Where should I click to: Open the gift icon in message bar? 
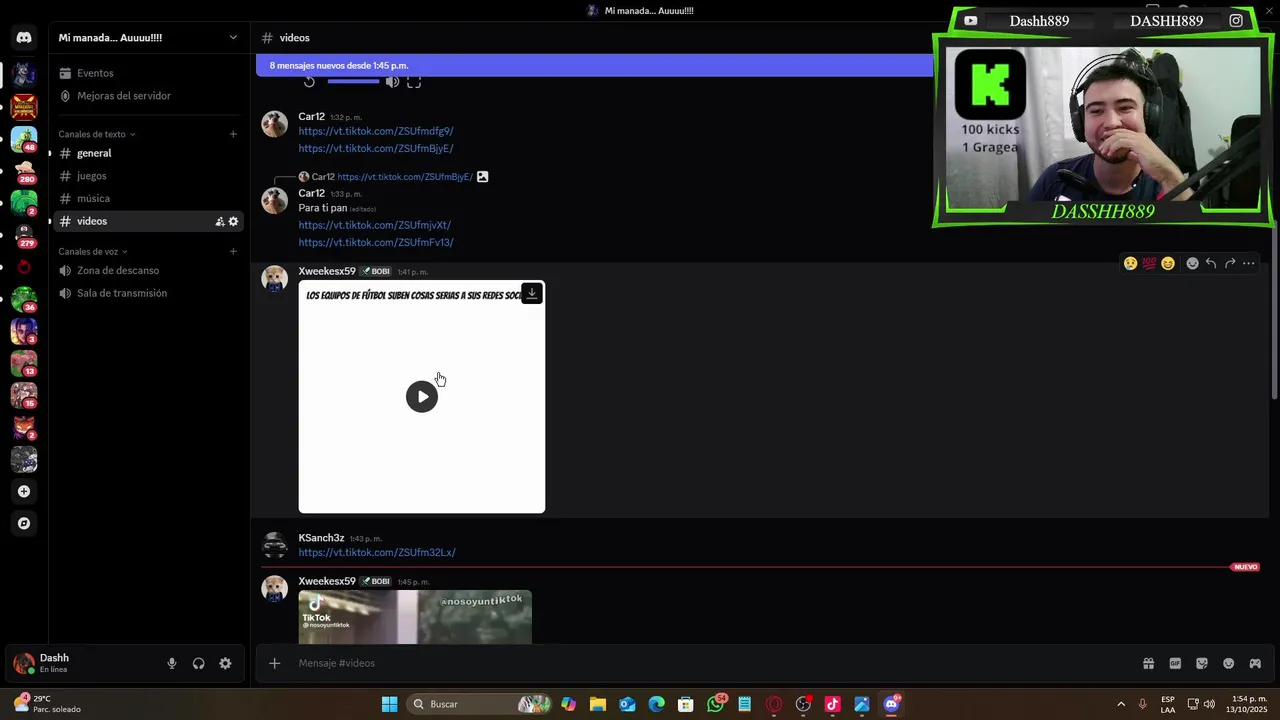[1149, 663]
